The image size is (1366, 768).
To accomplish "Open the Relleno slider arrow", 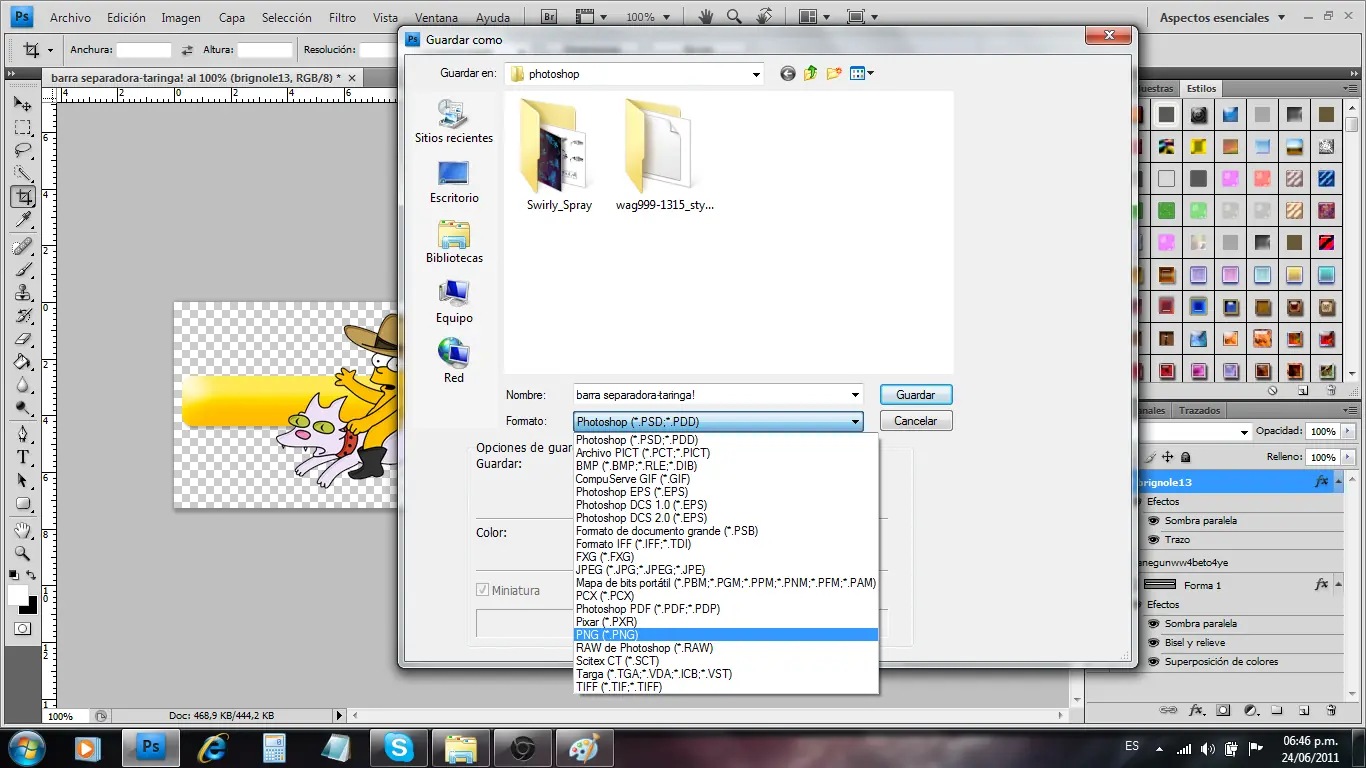I will pos(1348,457).
